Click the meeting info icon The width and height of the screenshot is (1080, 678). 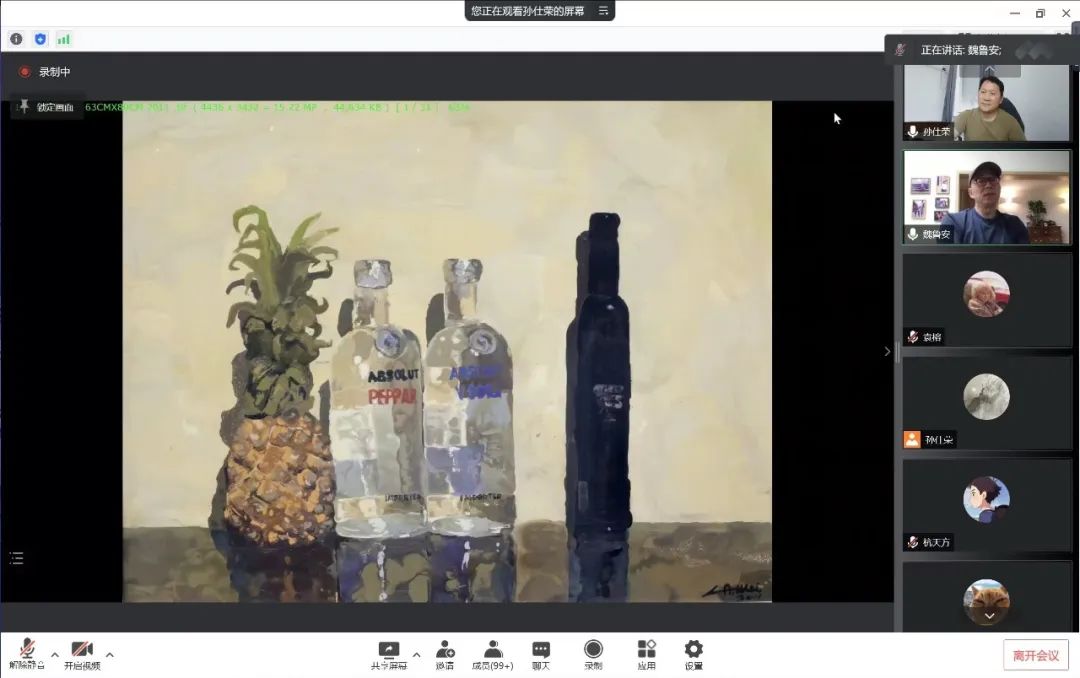(16, 39)
